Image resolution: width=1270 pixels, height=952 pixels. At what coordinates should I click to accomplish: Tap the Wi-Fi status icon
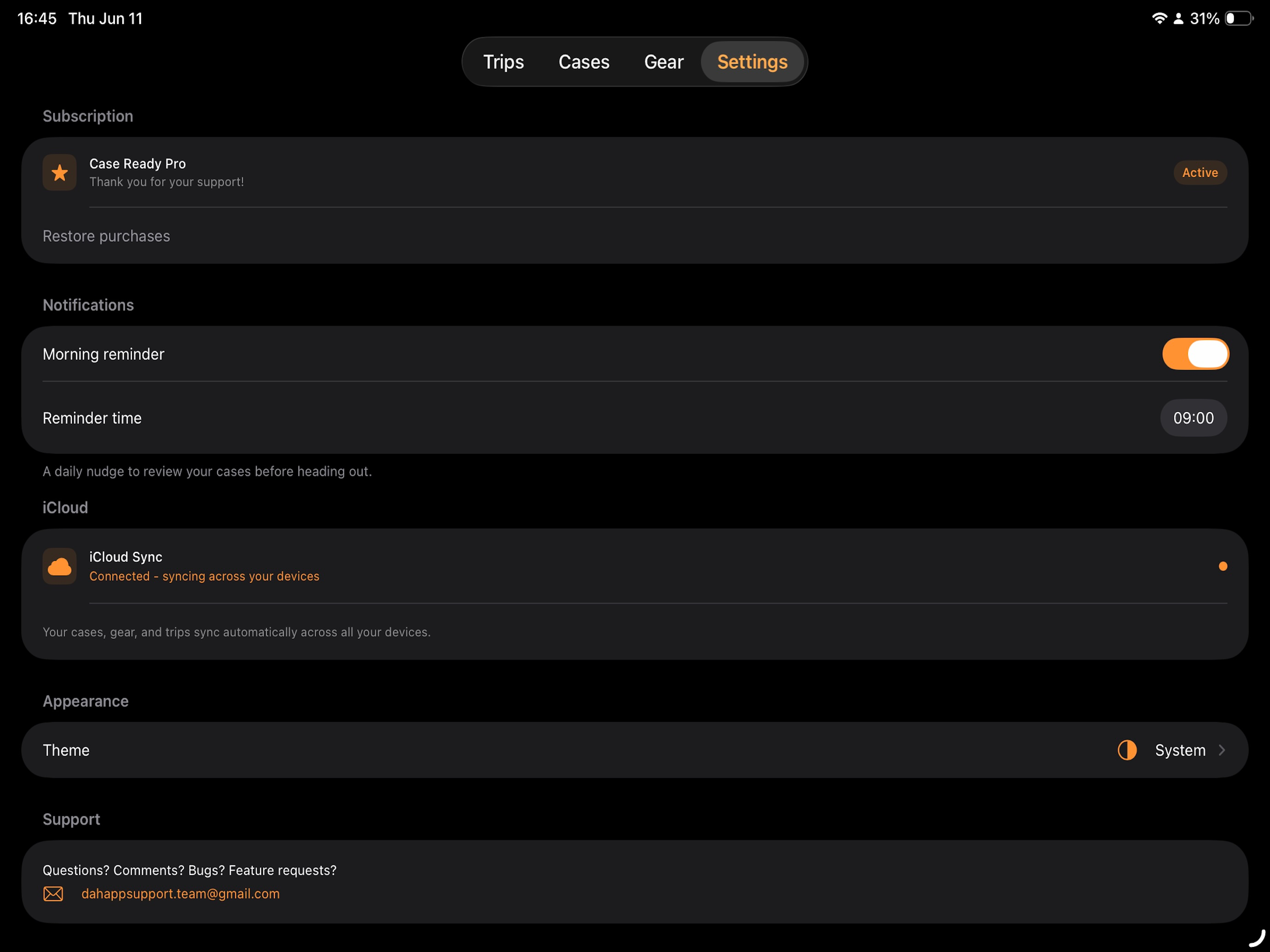1159,18
